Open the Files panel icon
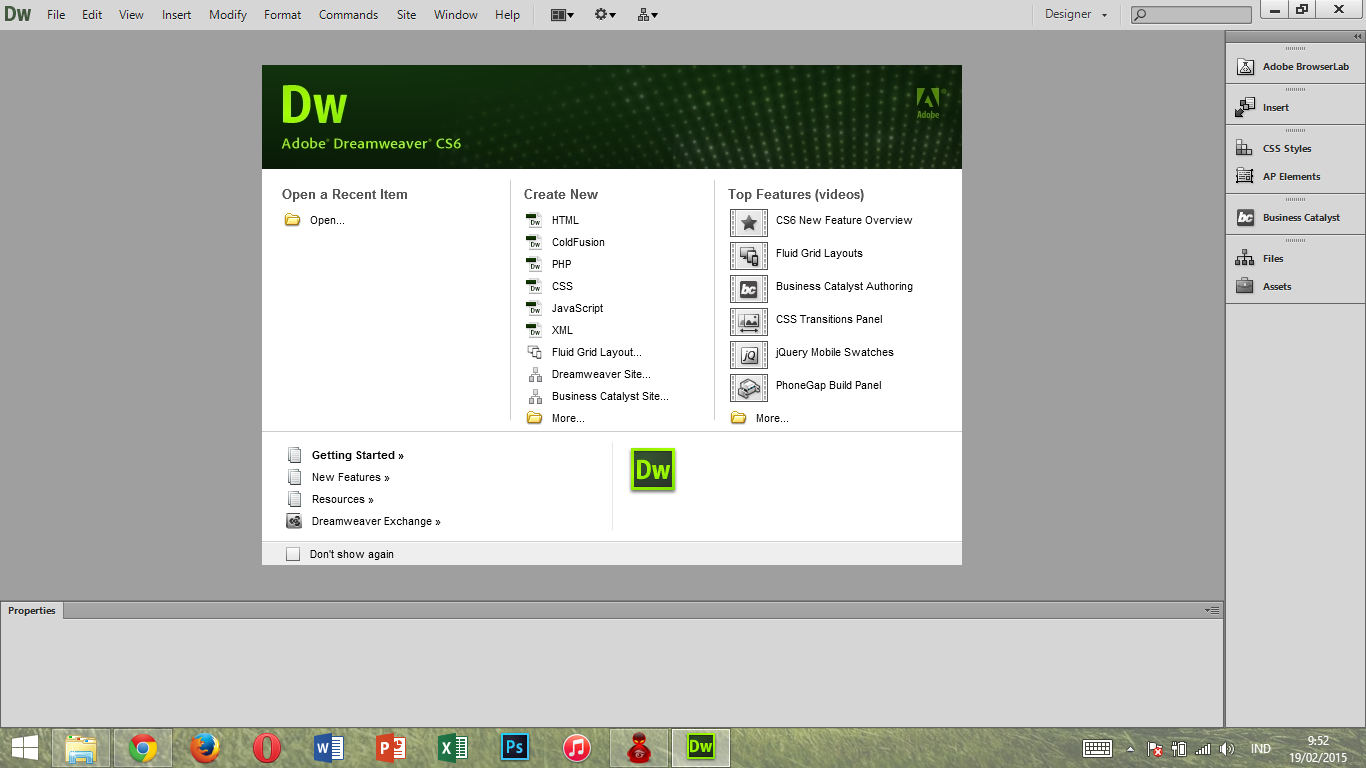Image resolution: width=1366 pixels, height=768 pixels. click(x=1245, y=258)
